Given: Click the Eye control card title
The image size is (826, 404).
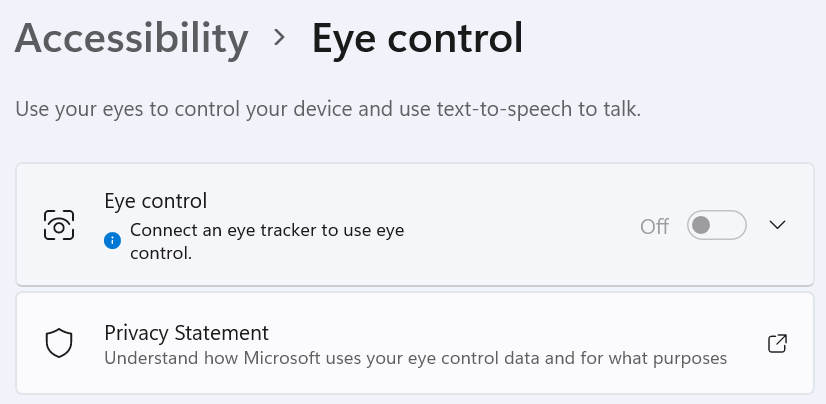Looking at the screenshot, I should [x=155, y=200].
